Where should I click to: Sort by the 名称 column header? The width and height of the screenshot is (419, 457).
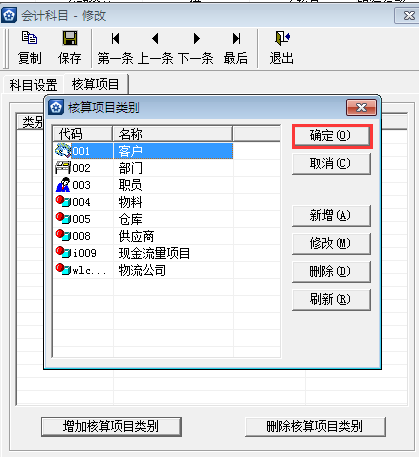point(172,134)
